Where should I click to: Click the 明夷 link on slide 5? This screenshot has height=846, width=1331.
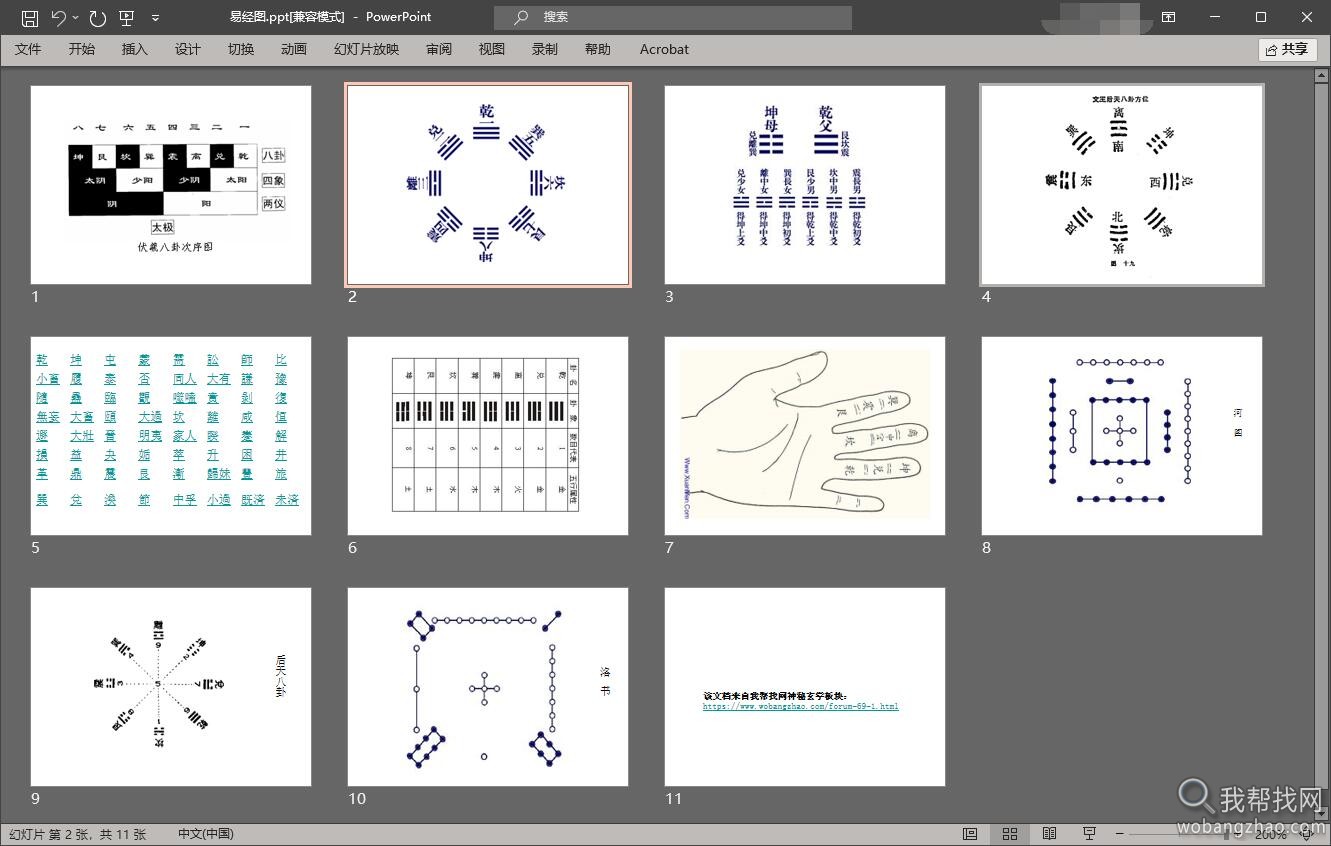150,436
